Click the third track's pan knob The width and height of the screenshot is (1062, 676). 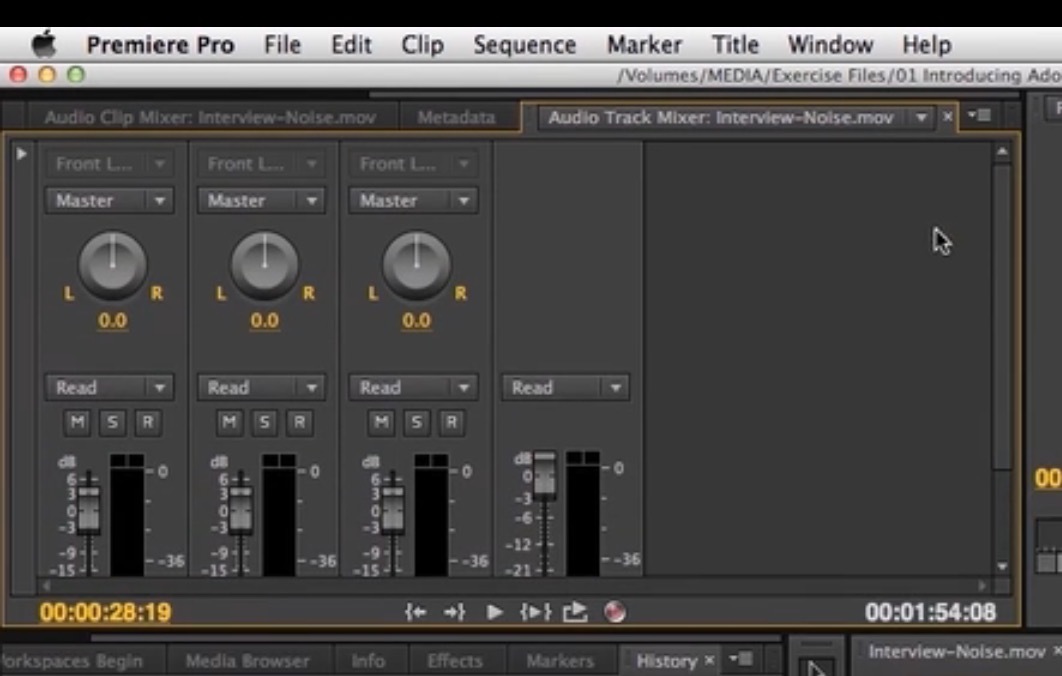416,266
